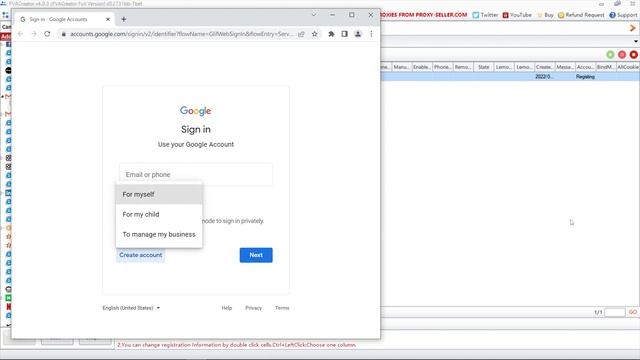Open the English (United States) language dropdown
The width and height of the screenshot is (640, 360).
pos(131,308)
